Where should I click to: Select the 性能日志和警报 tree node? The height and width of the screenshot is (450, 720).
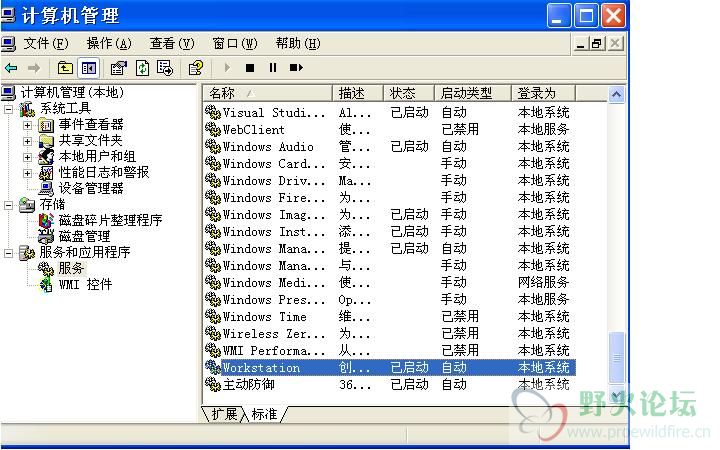pyautogui.click(x=104, y=173)
